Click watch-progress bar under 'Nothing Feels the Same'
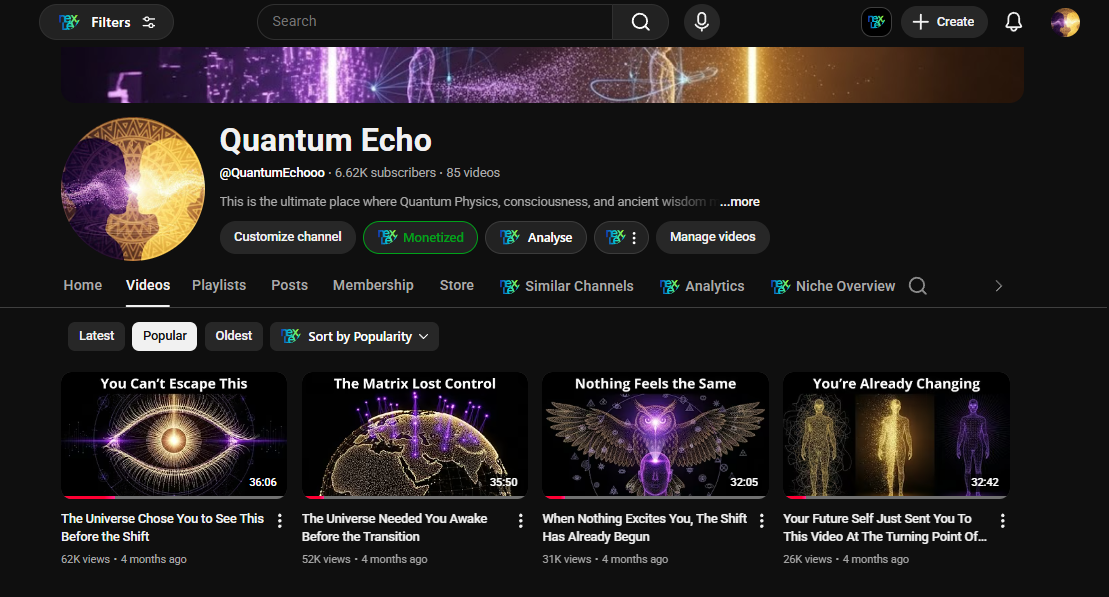 point(656,497)
